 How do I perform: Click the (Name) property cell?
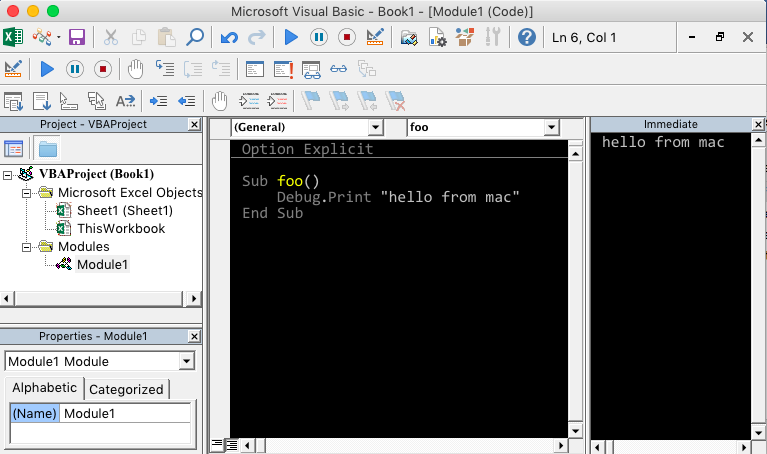(x=35, y=414)
